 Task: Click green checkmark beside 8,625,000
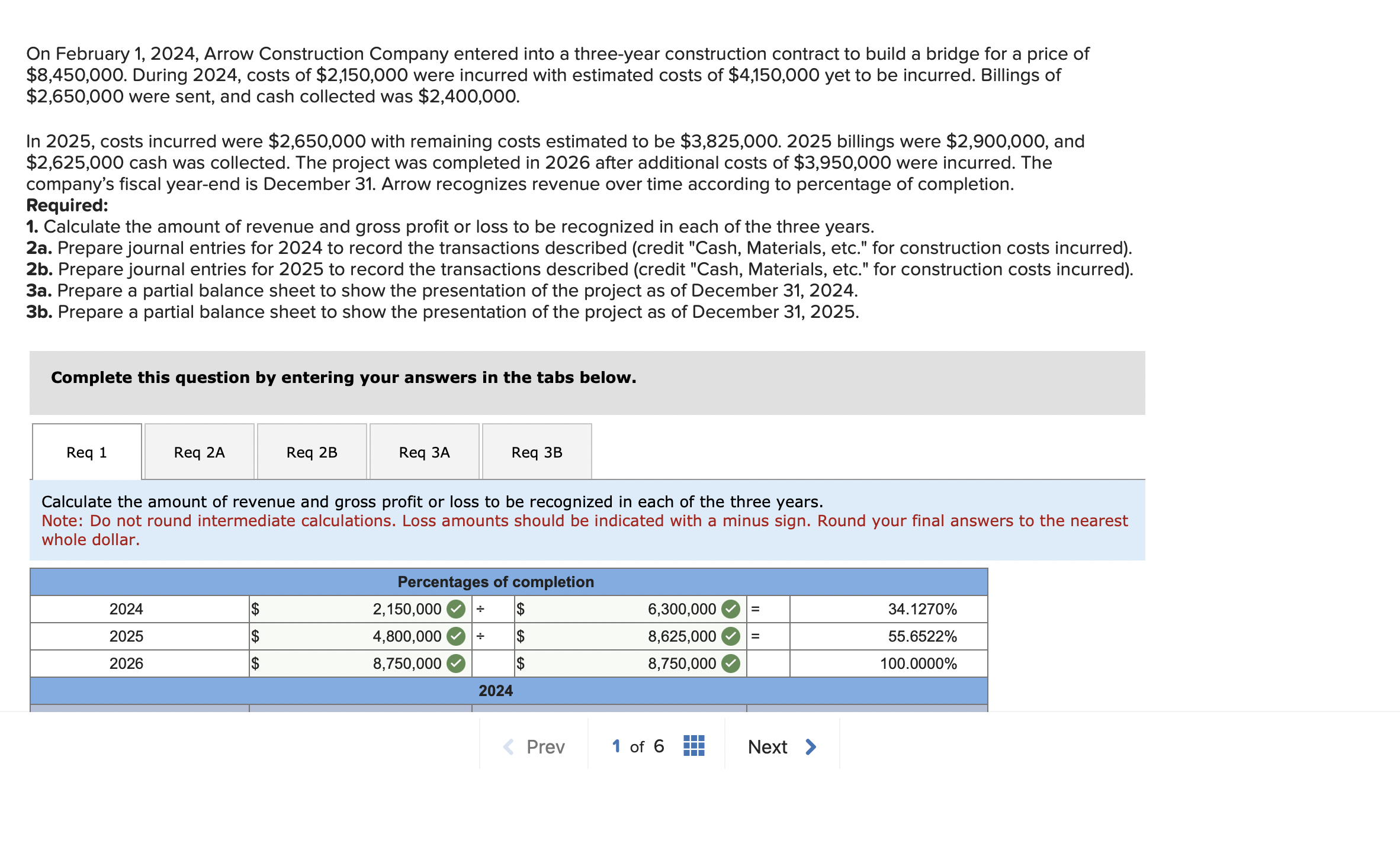(731, 636)
